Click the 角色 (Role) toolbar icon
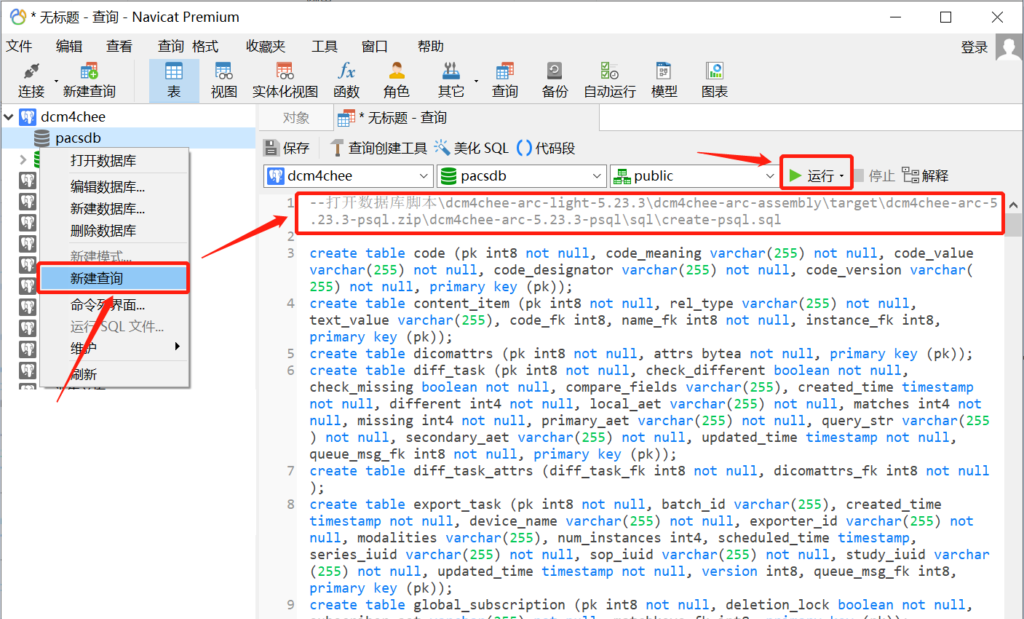Image resolution: width=1024 pixels, height=619 pixels. pos(396,79)
